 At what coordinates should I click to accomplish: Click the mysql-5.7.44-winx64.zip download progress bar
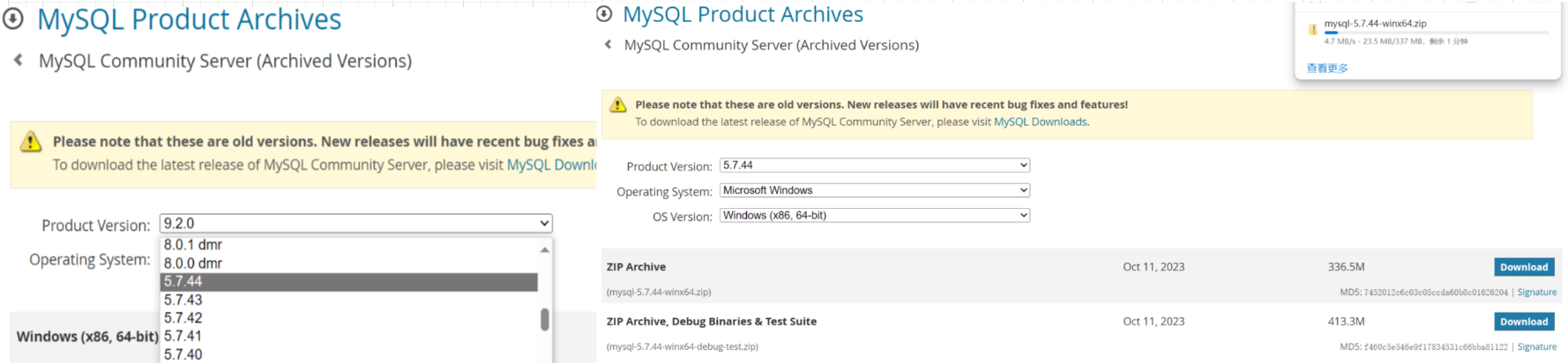pos(1436,33)
